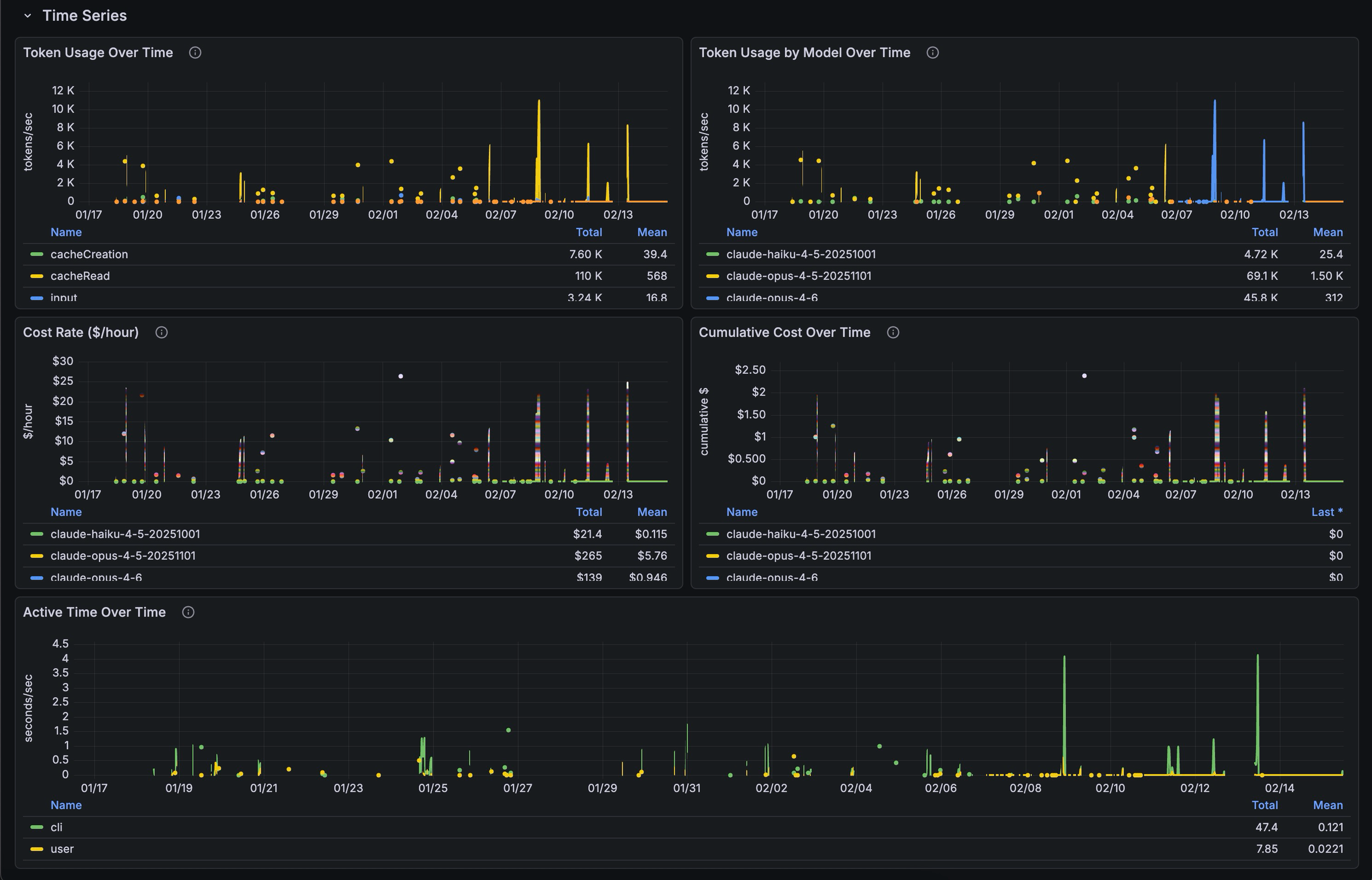The width and height of the screenshot is (1372, 880).
Task: Click white outlier dot in Cumulative Cost chart
Action: 1084,376
